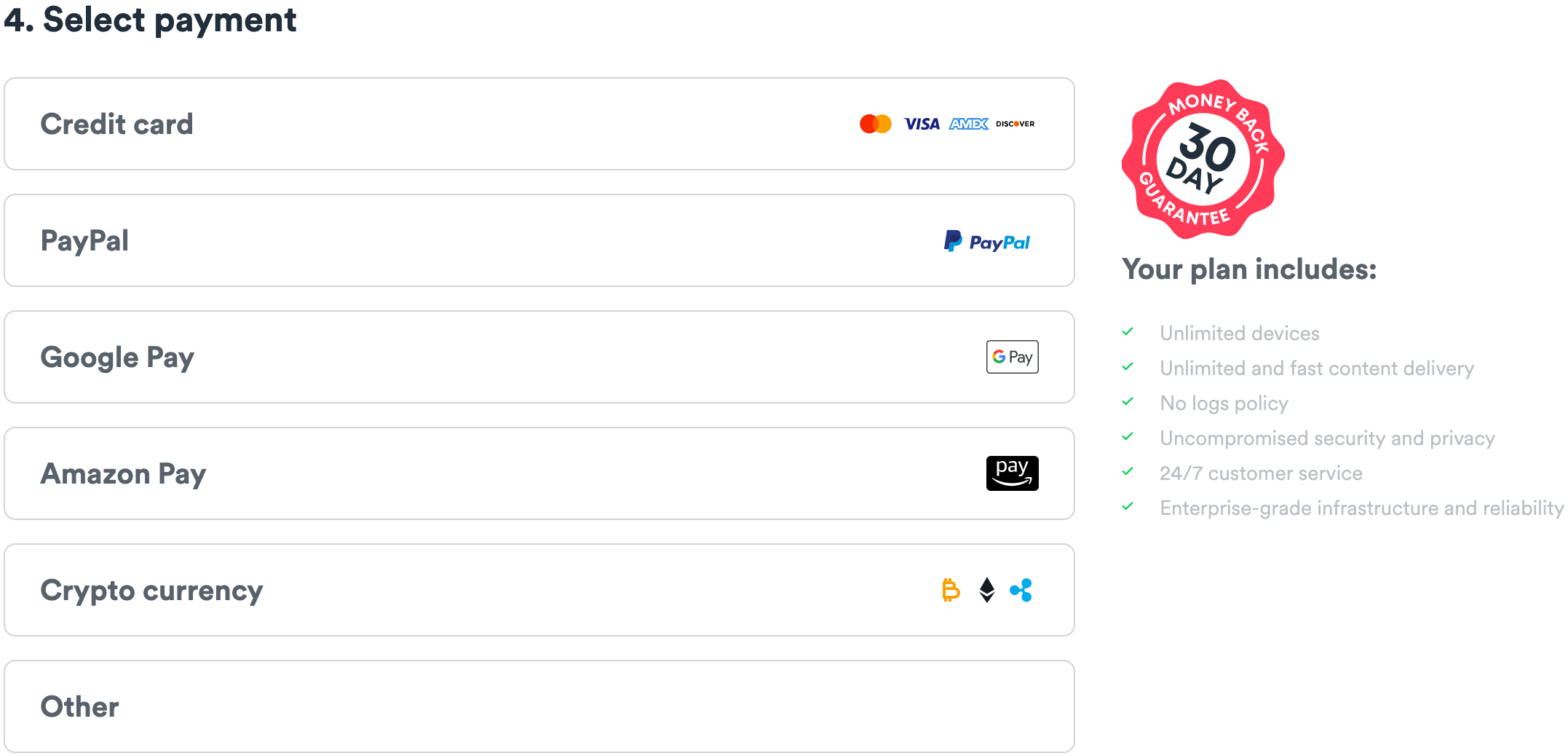Expand the Other payment options
Image resolution: width=1568 pixels, height=756 pixels.
pos(539,706)
